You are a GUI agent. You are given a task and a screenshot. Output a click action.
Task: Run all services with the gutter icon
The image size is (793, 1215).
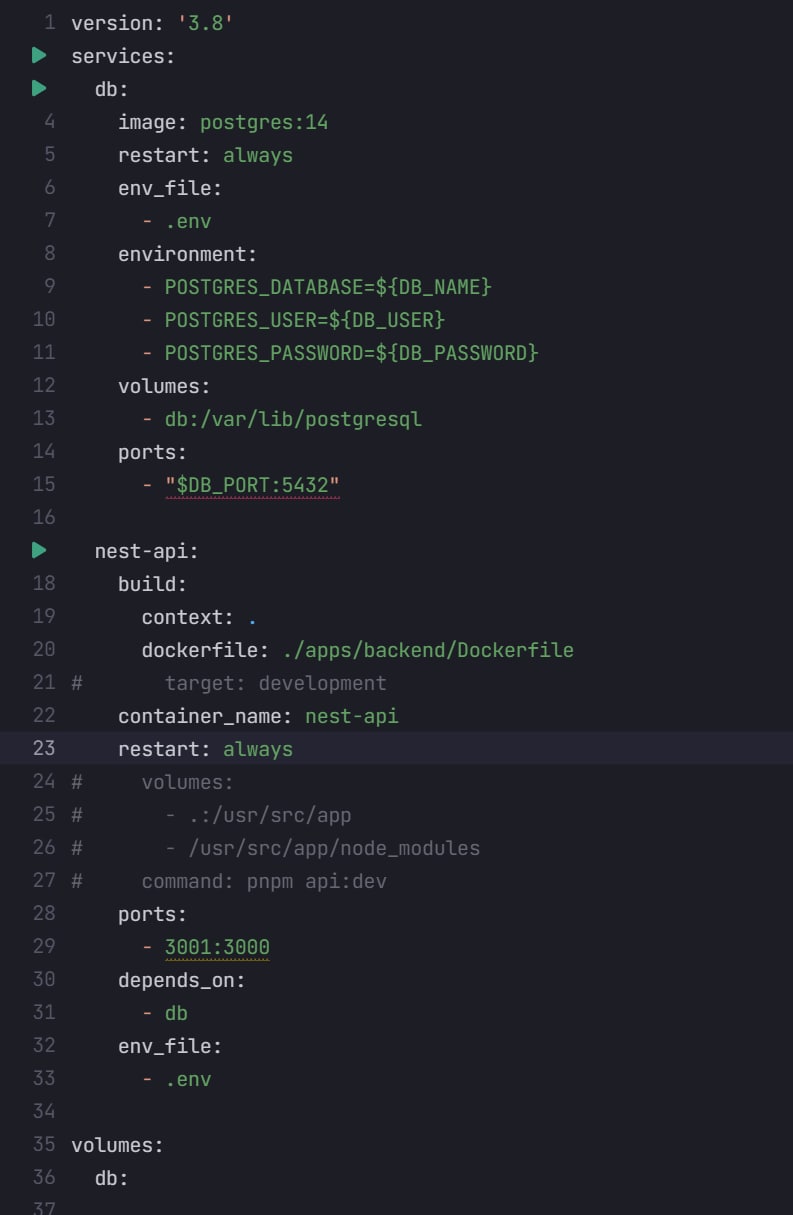(x=39, y=56)
